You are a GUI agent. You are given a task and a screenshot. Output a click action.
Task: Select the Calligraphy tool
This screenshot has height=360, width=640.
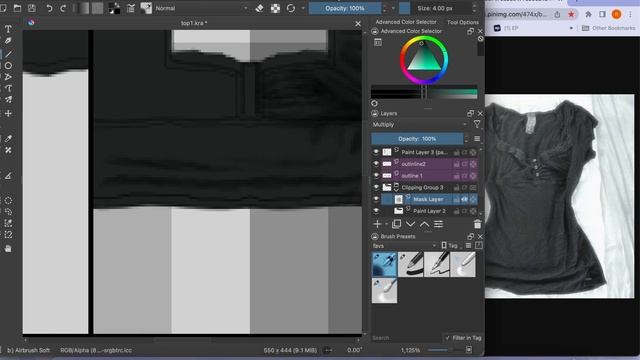8,41
